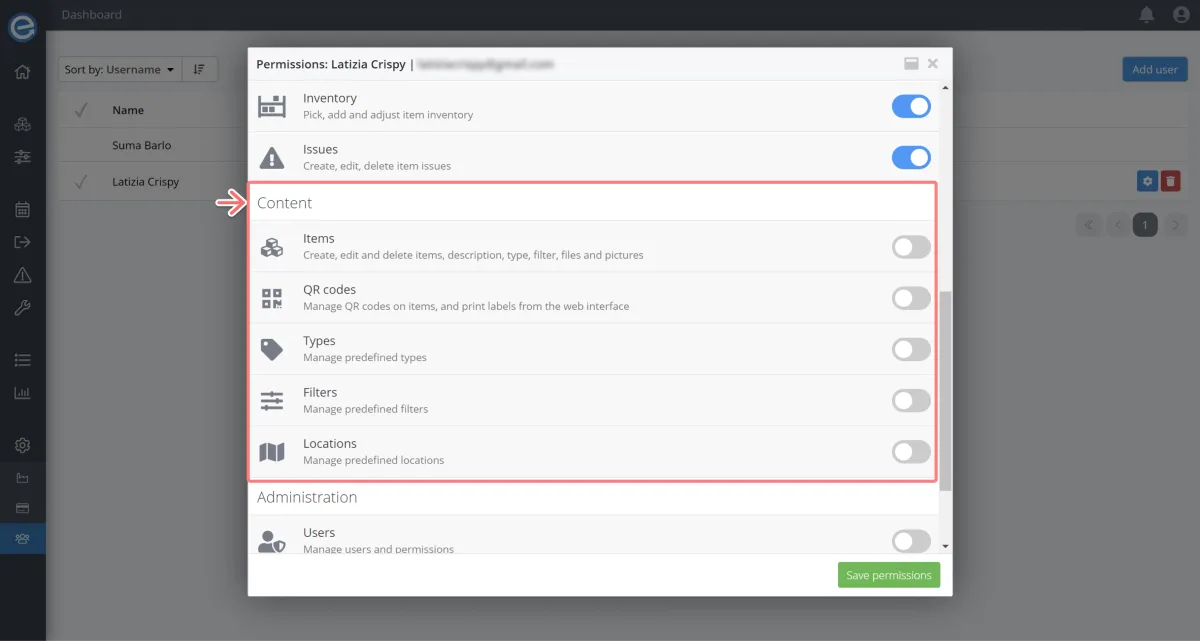Image resolution: width=1200 pixels, height=641 pixels.
Task: Open the calendar icon in sidebar
Action: pyautogui.click(x=22, y=210)
